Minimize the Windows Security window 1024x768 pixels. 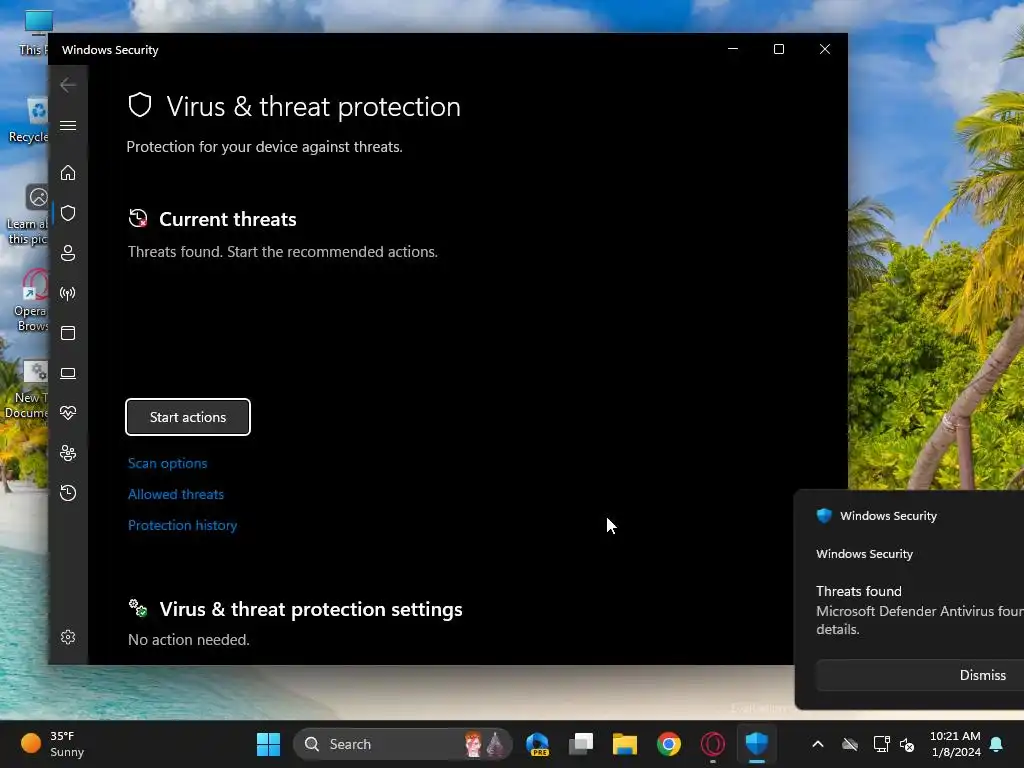pyautogui.click(x=733, y=49)
